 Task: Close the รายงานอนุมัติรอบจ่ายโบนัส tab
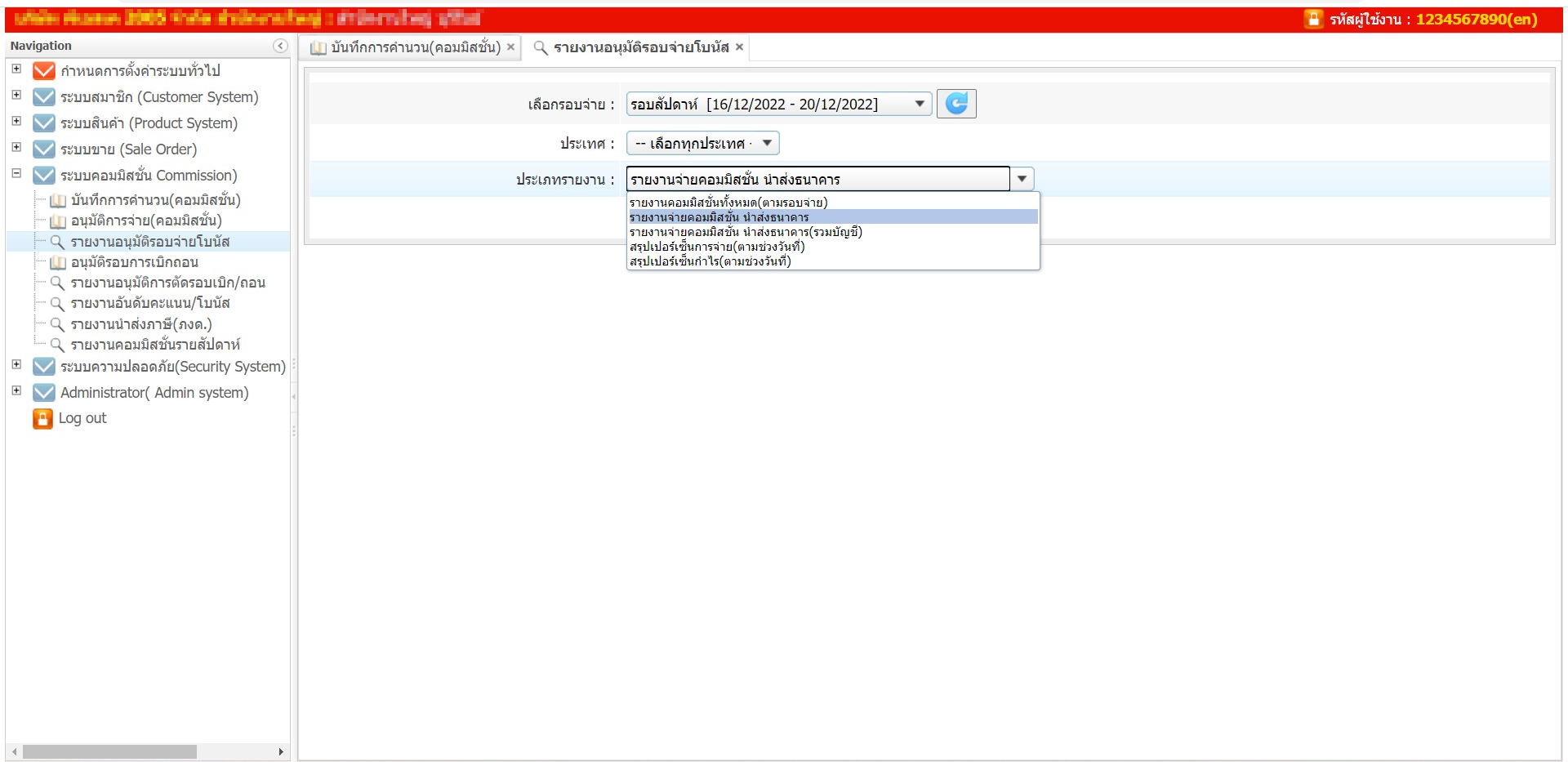pyautogui.click(x=739, y=47)
